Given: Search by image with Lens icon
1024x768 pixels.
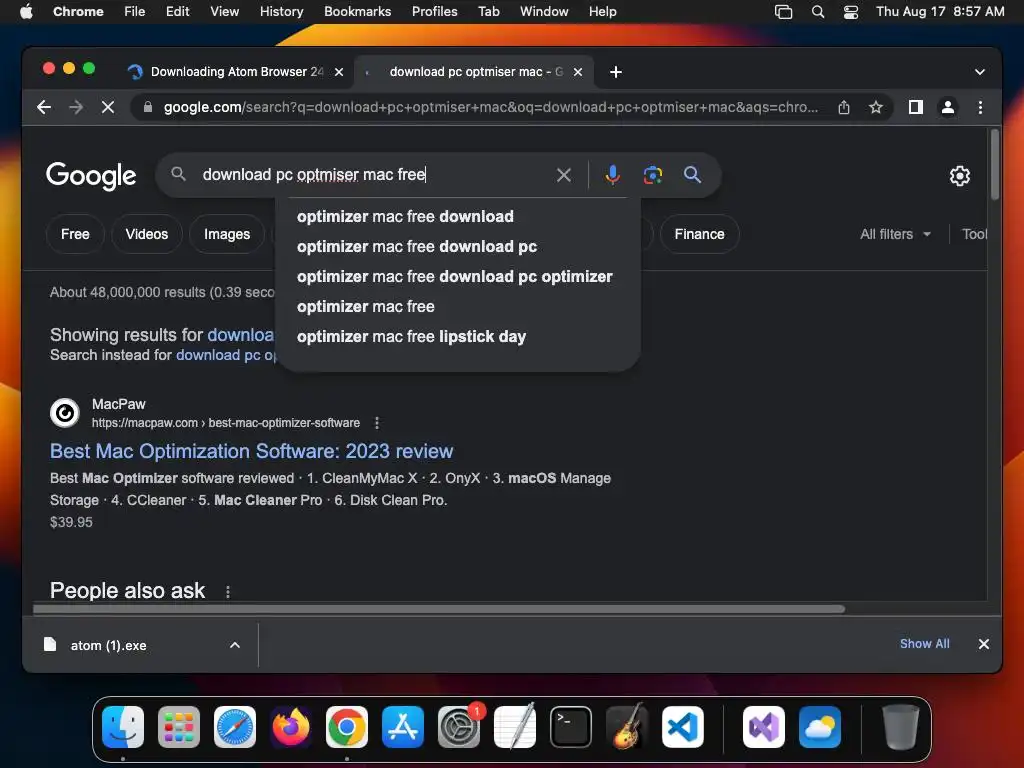Looking at the screenshot, I should [x=652, y=175].
